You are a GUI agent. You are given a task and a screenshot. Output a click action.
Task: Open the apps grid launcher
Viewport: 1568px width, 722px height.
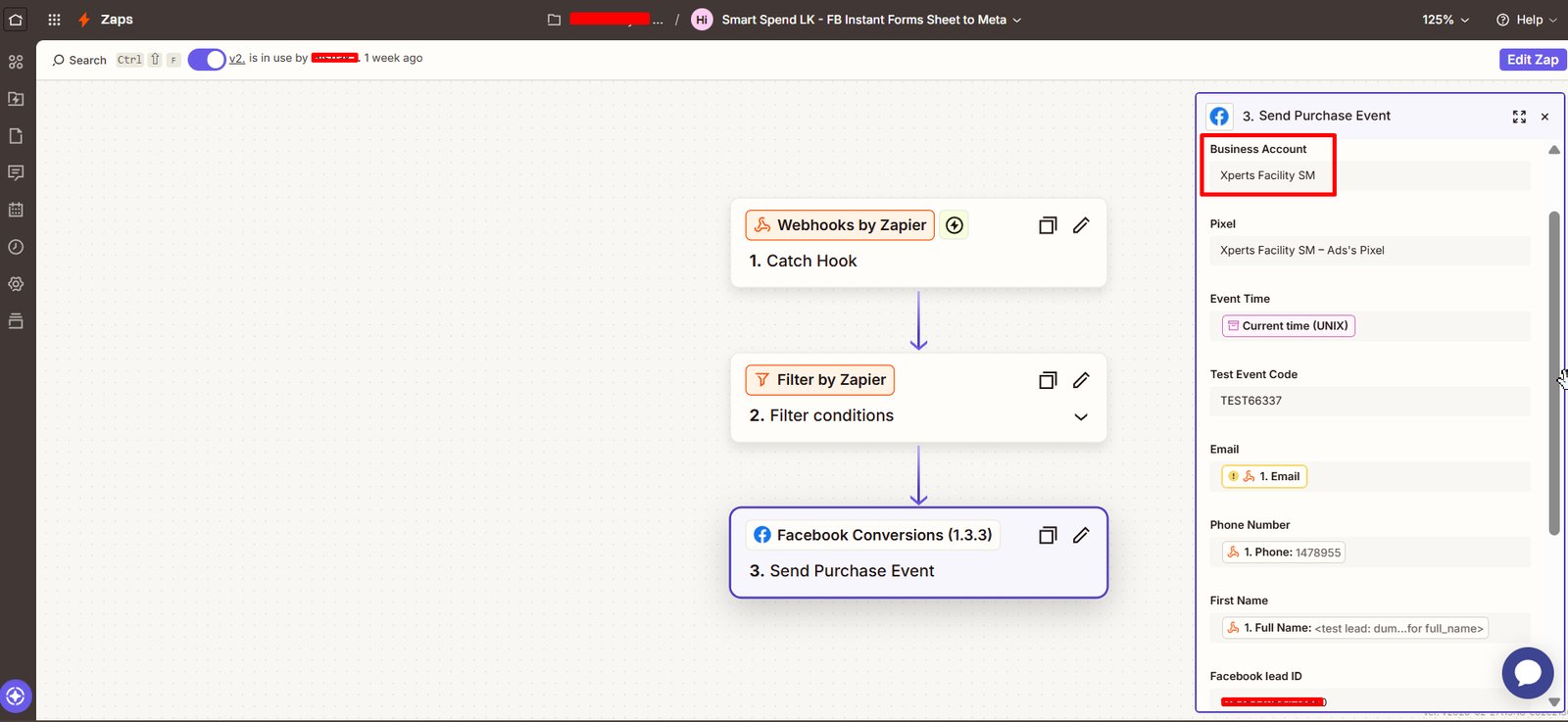pos(54,20)
